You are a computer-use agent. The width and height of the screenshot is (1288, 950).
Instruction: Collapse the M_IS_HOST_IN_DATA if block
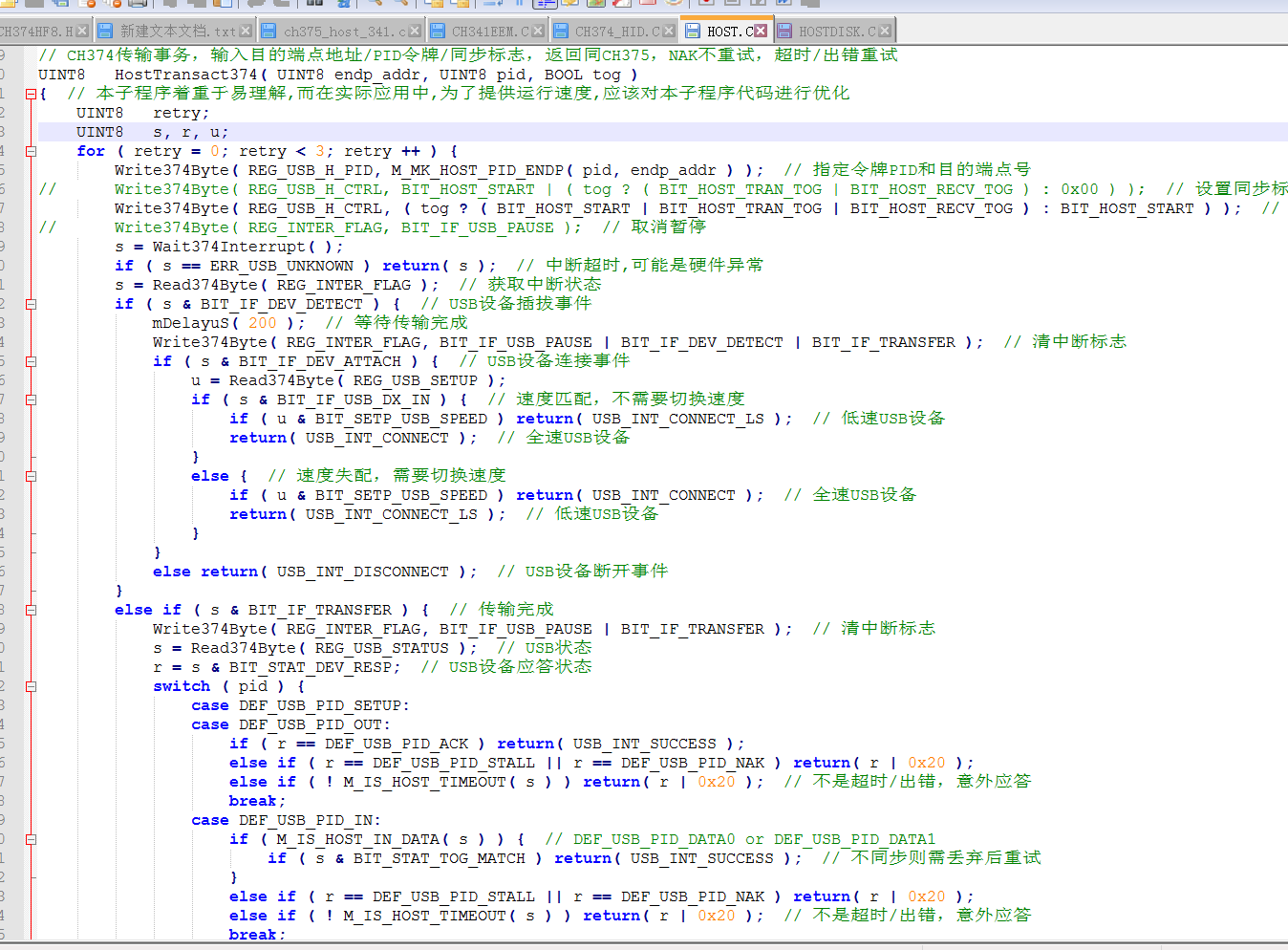click(31, 839)
